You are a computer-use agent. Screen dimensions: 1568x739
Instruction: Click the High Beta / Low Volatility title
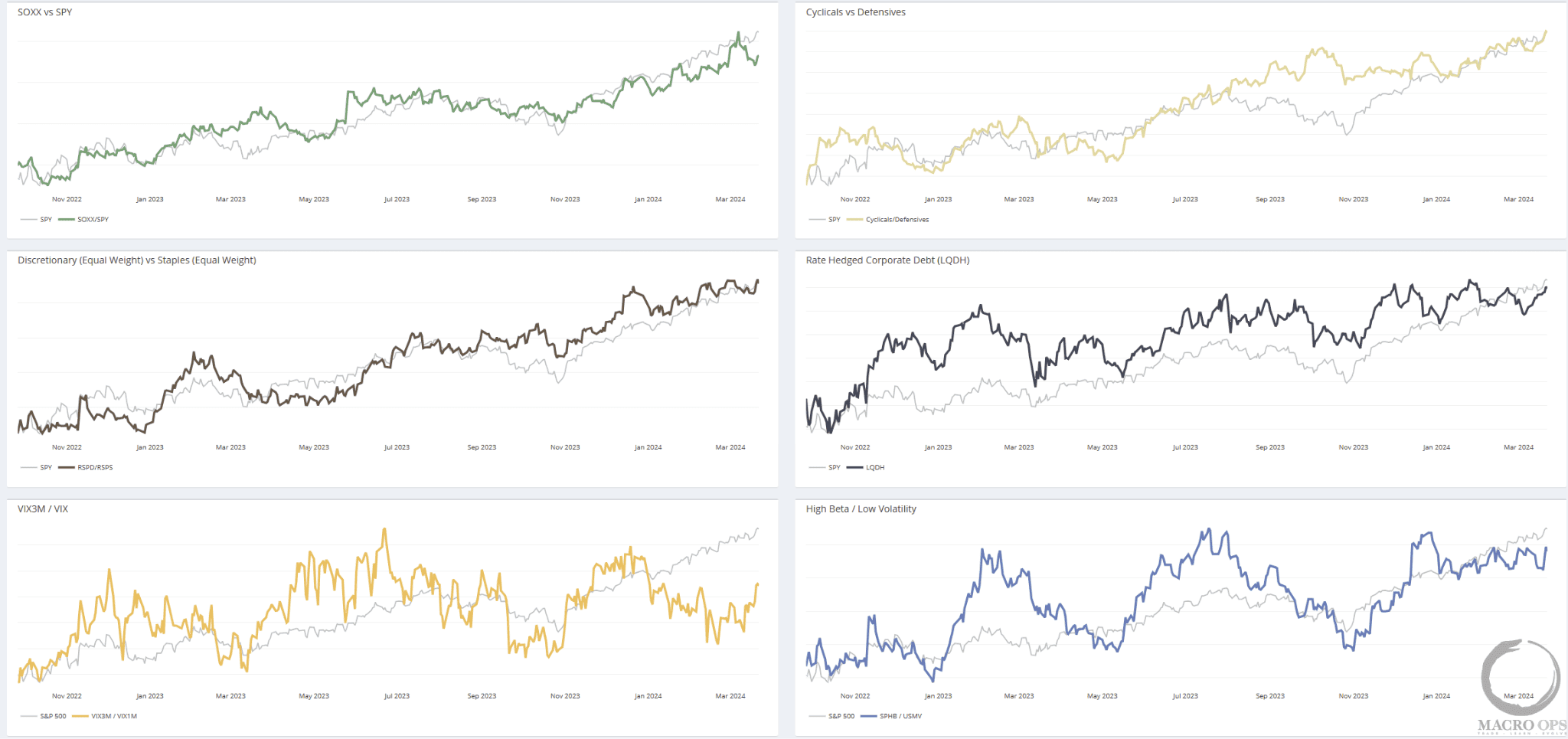click(x=861, y=509)
